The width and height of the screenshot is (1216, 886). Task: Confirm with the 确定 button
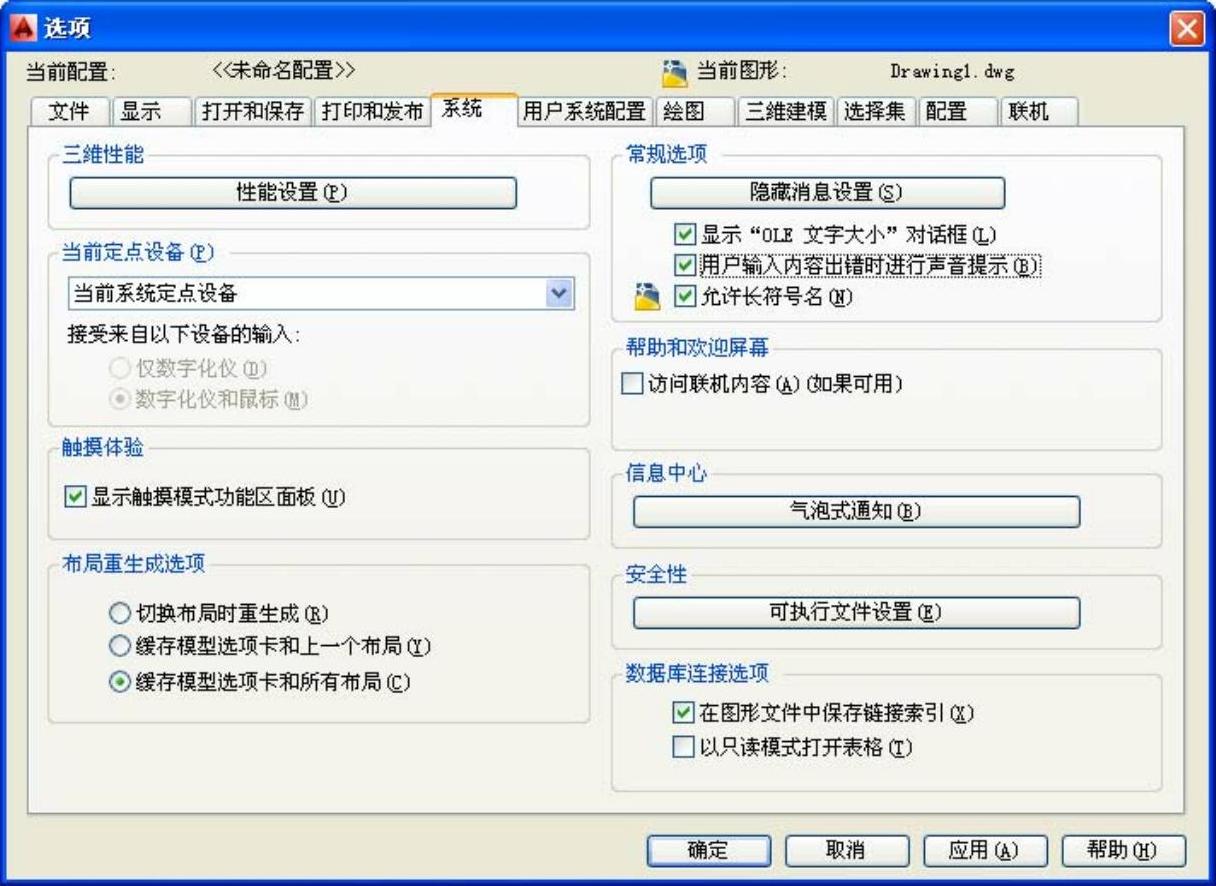pyautogui.click(x=709, y=850)
